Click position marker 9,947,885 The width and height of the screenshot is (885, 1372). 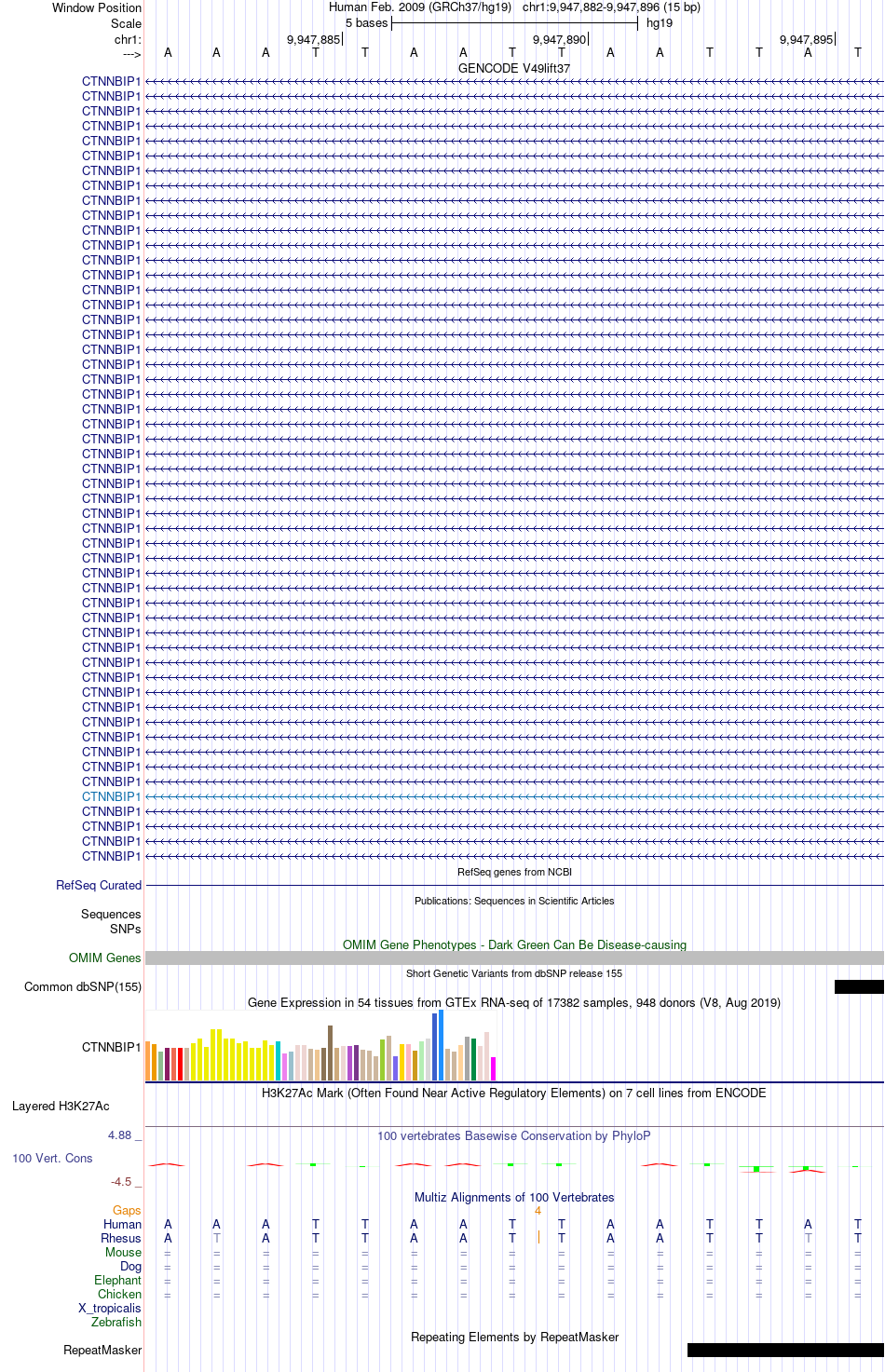(x=314, y=39)
